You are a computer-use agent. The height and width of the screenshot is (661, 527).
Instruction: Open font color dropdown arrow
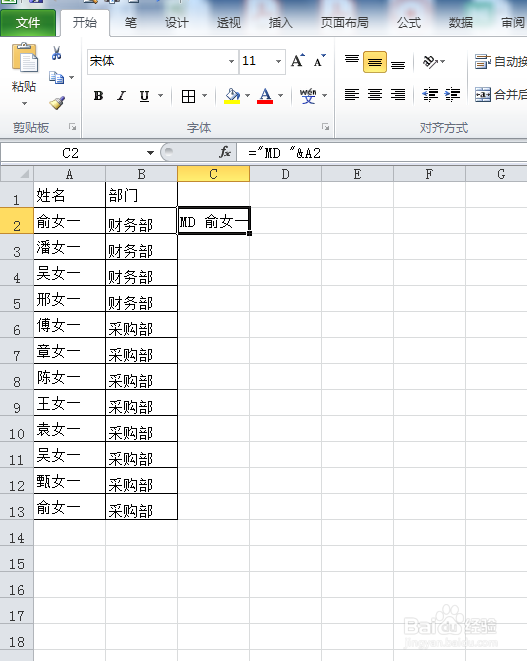tap(280, 96)
